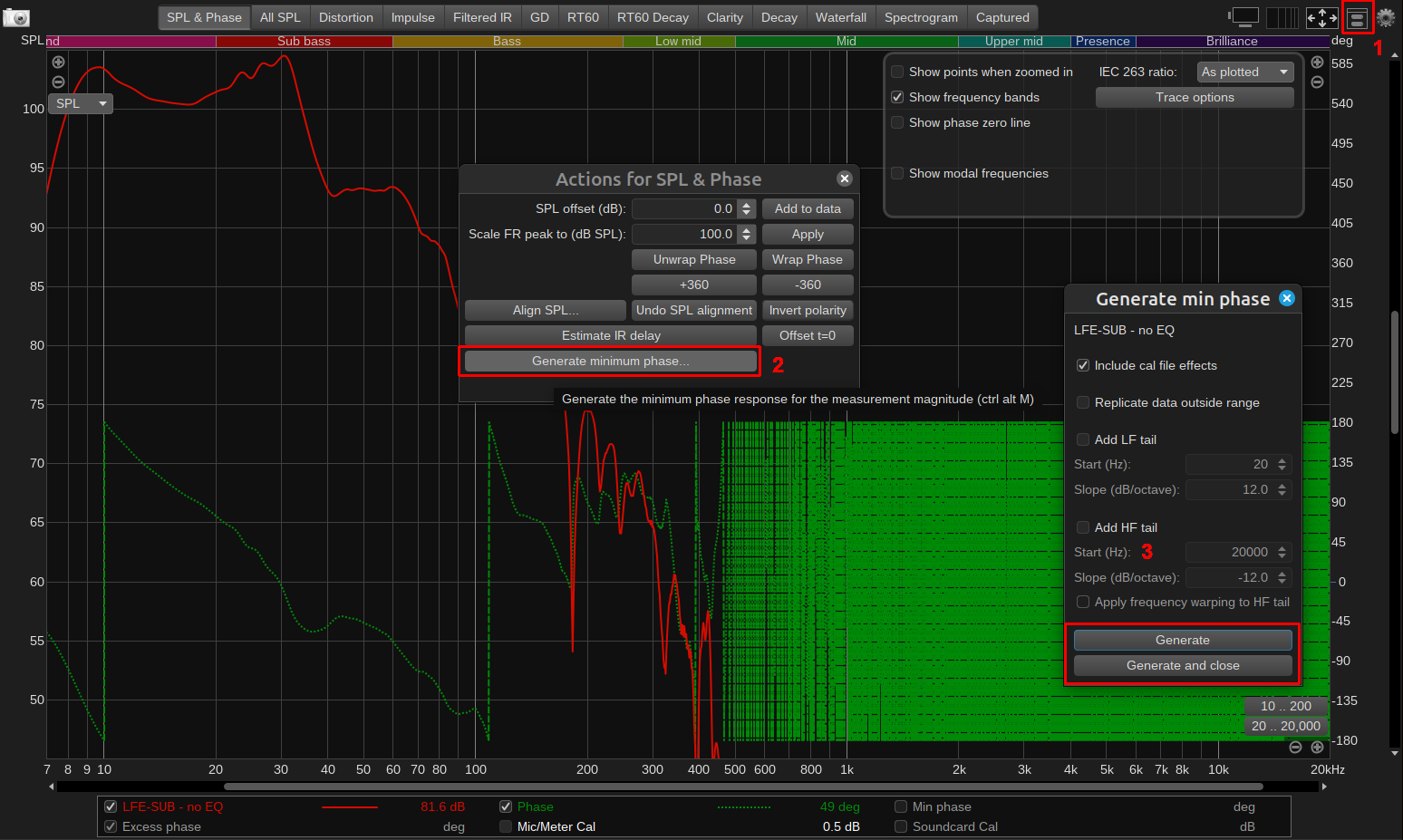Click the Estimate IR delay button
Image resolution: width=1403 pixels, height=840 pixels.
click(611, 335)
